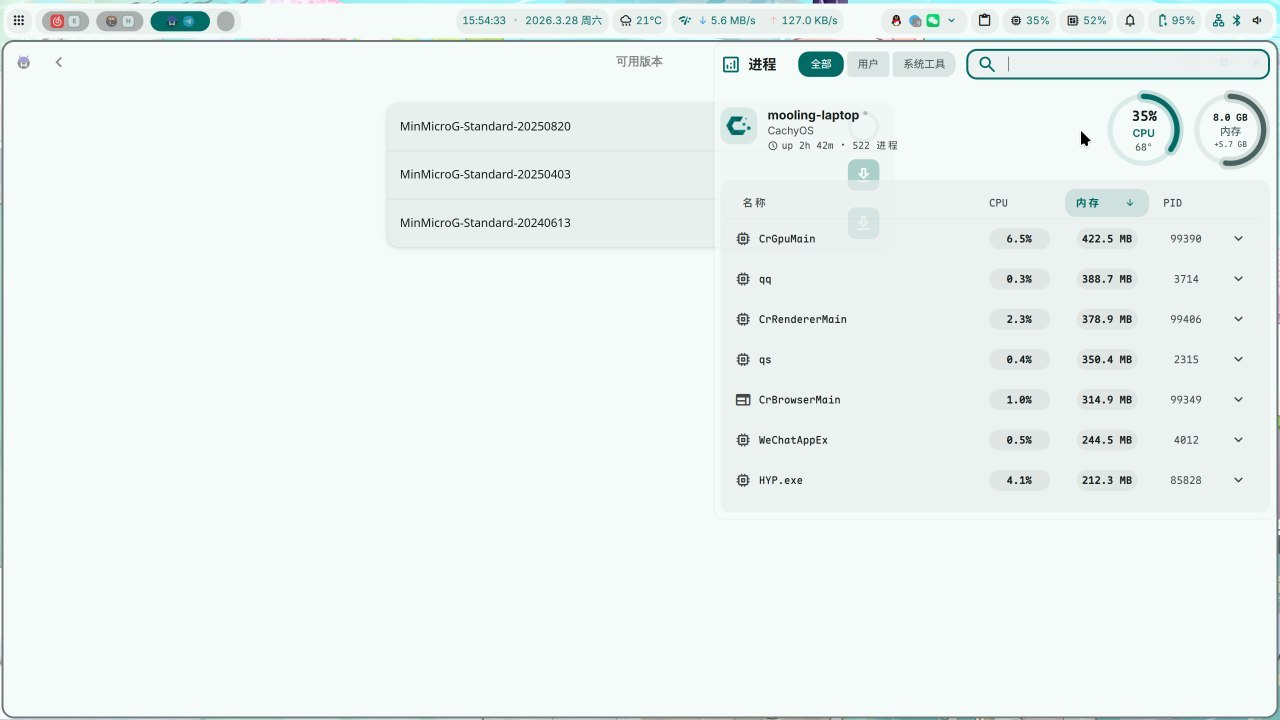Click the QQ penguin tray icon
Screen dimensions: 1280x720
tap(897, 20)
